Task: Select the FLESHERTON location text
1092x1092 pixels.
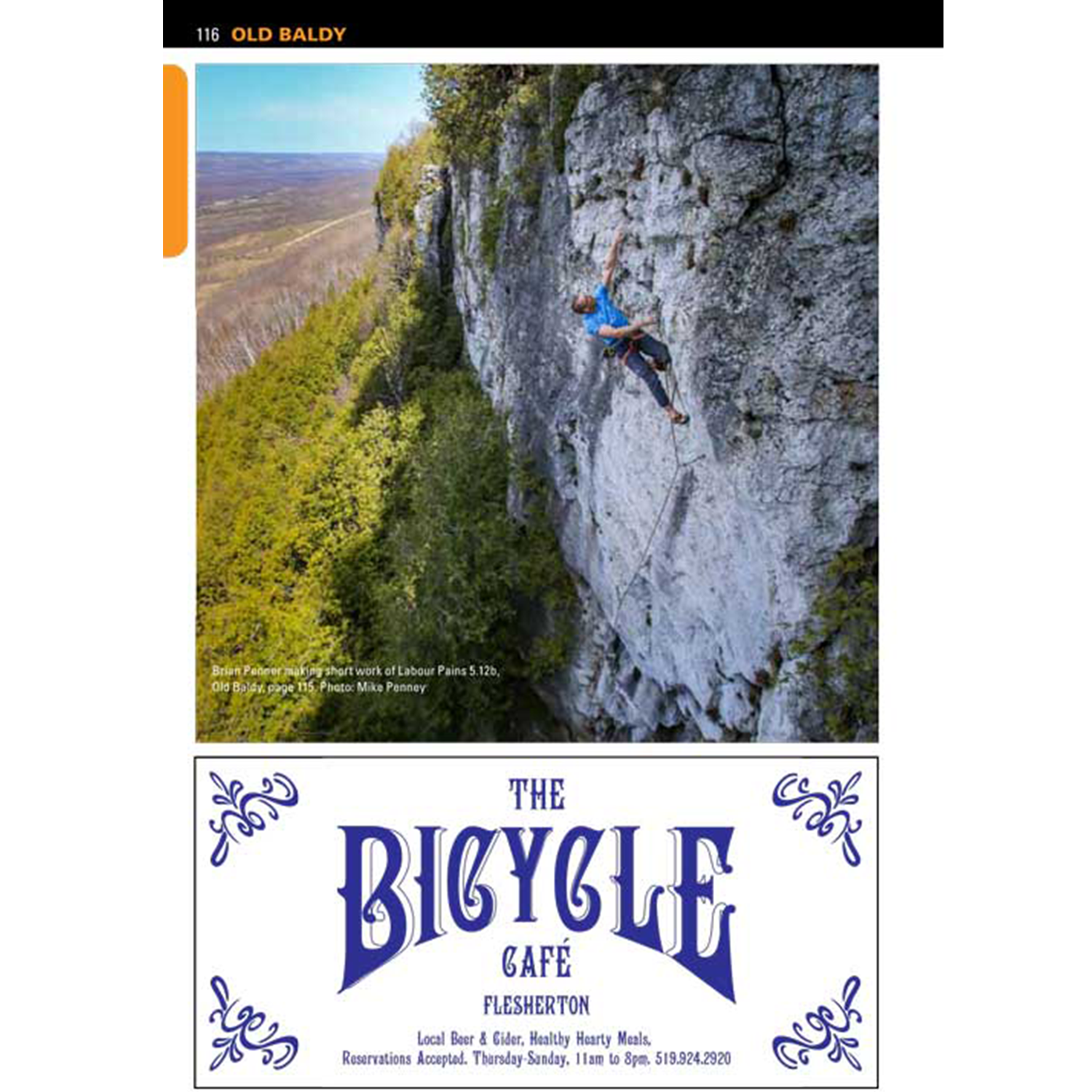Action: click(537, 1006)
